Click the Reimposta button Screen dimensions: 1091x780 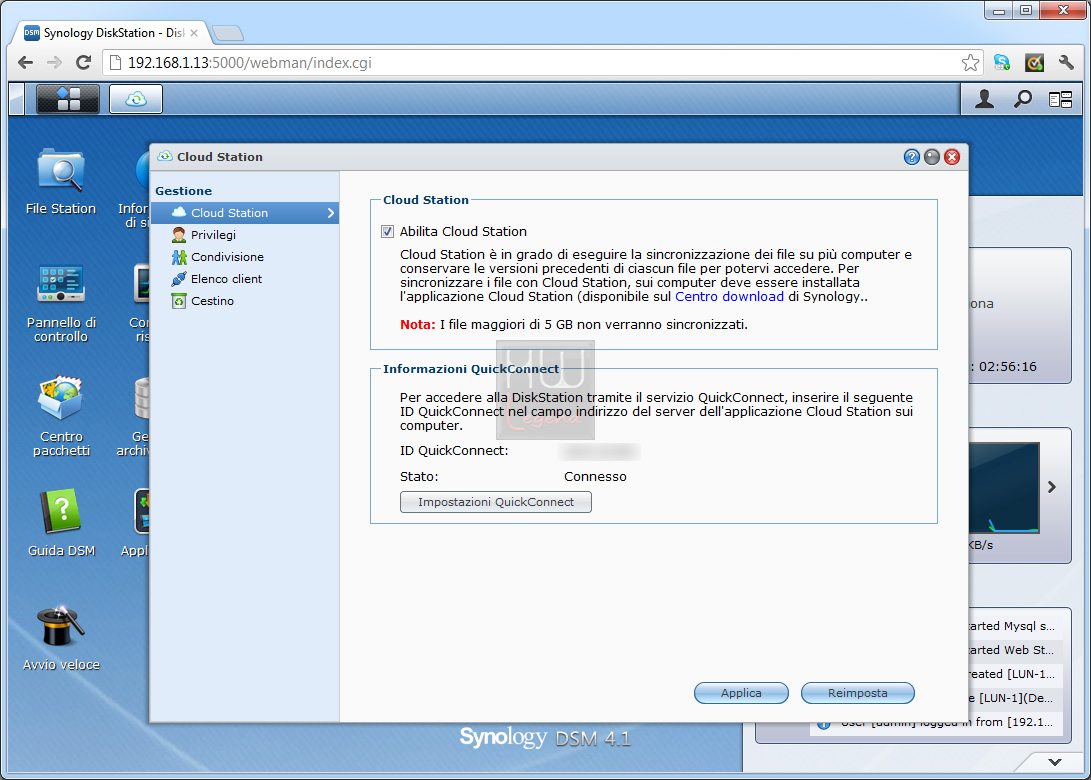tap(857, 693)
